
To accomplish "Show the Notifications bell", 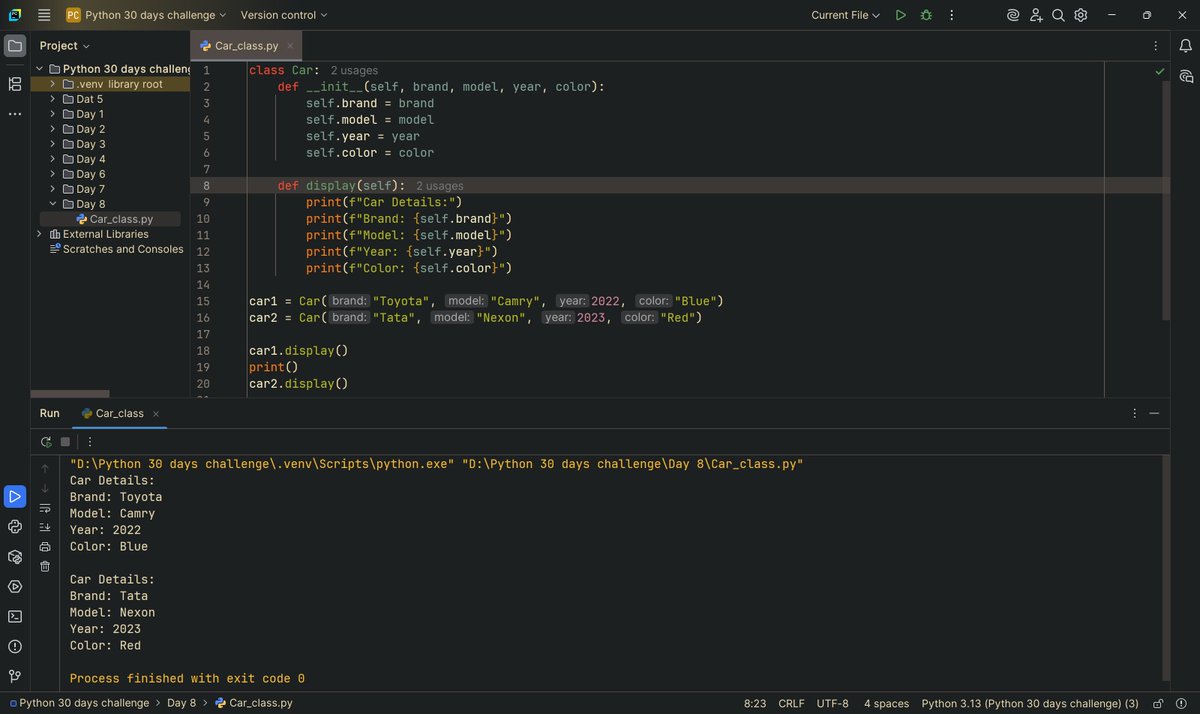I will click(1186, 46).
